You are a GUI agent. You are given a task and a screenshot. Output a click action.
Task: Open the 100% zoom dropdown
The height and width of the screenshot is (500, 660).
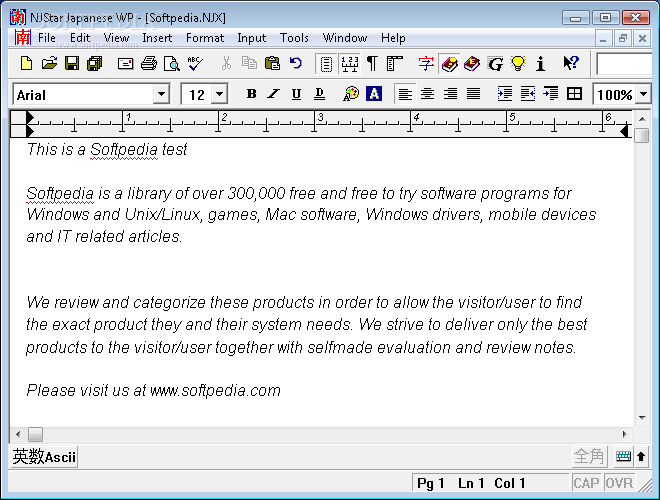tap(643, 94)
